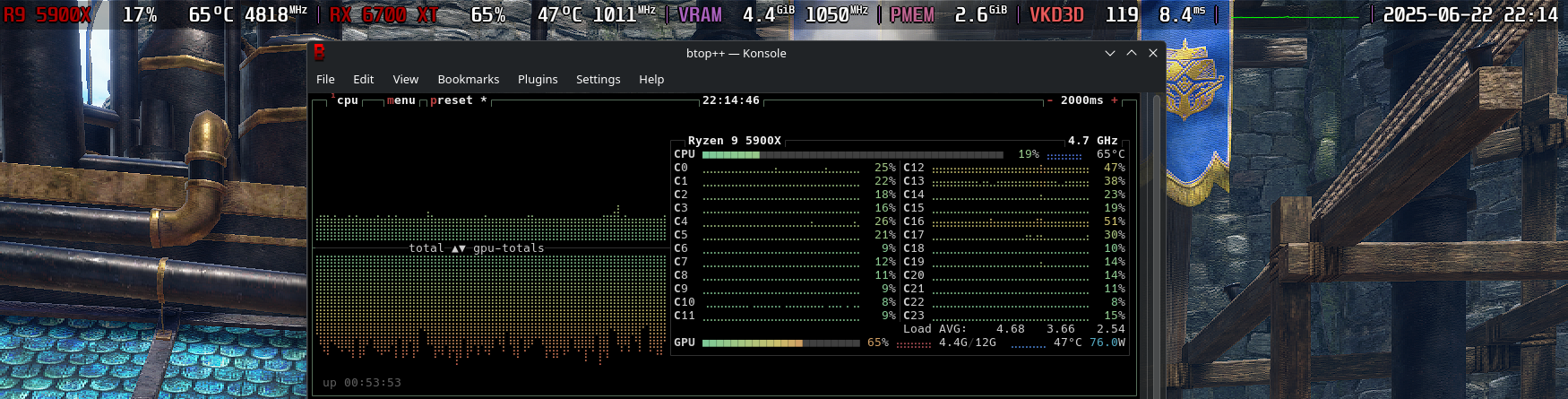1568x399 pixels.
Task: Click the 4.4G/12G GPU memory value
Action: point(968,343)
